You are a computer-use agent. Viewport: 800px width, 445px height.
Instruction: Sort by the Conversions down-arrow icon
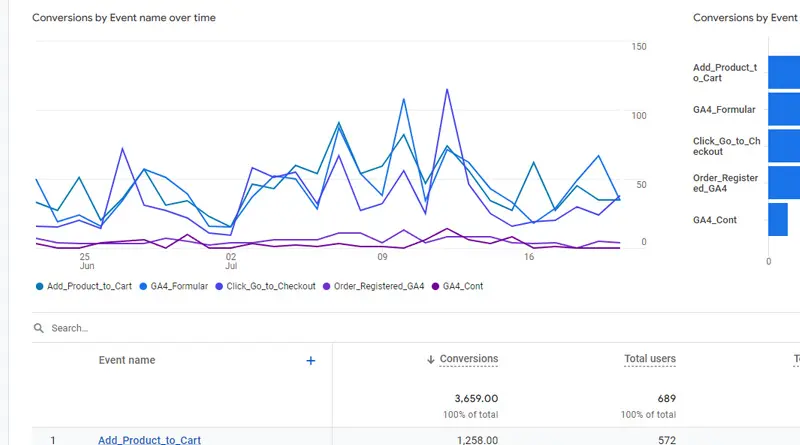431,359
